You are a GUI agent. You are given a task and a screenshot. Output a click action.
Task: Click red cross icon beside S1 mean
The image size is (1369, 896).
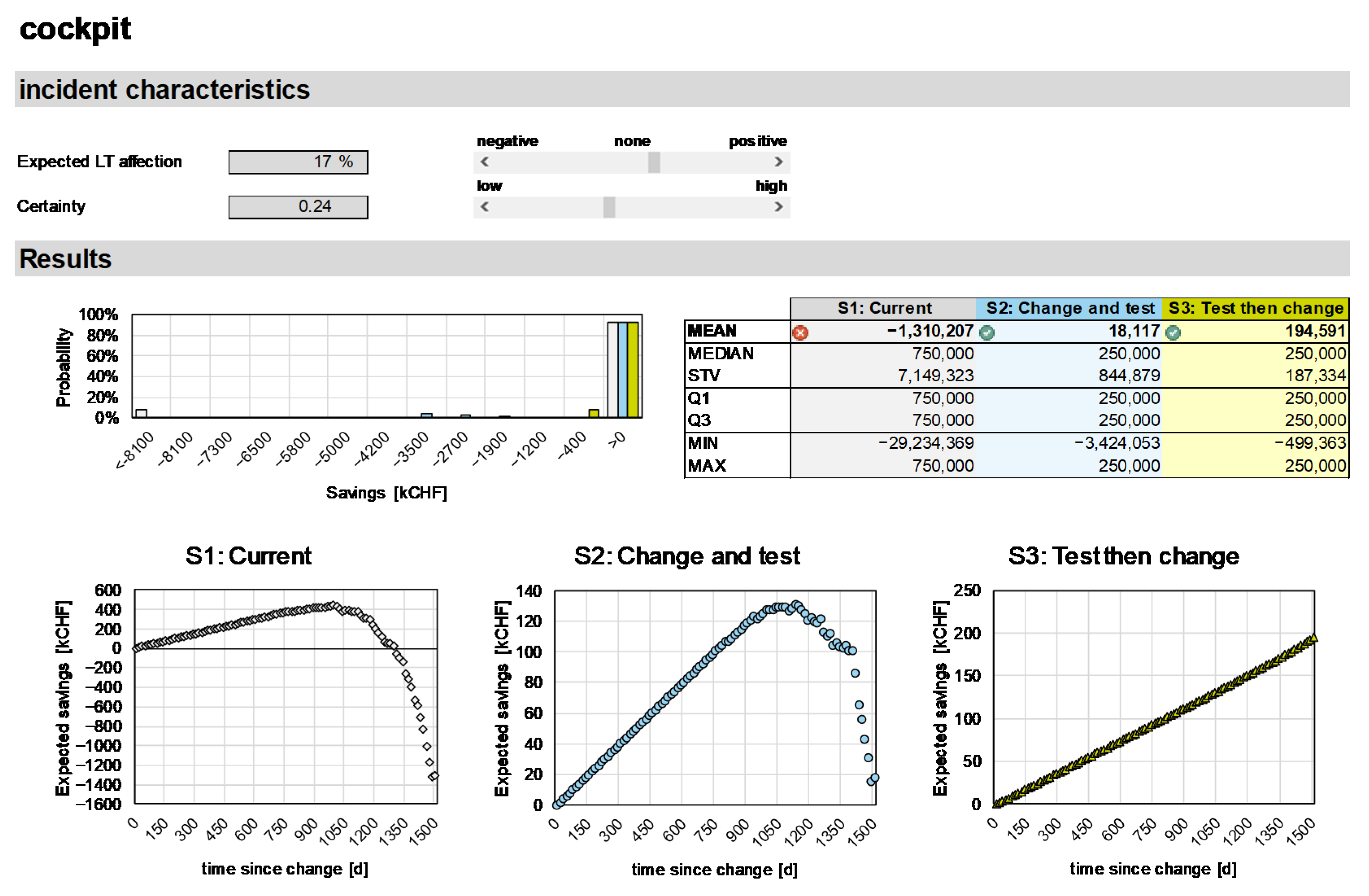(800, 332)
